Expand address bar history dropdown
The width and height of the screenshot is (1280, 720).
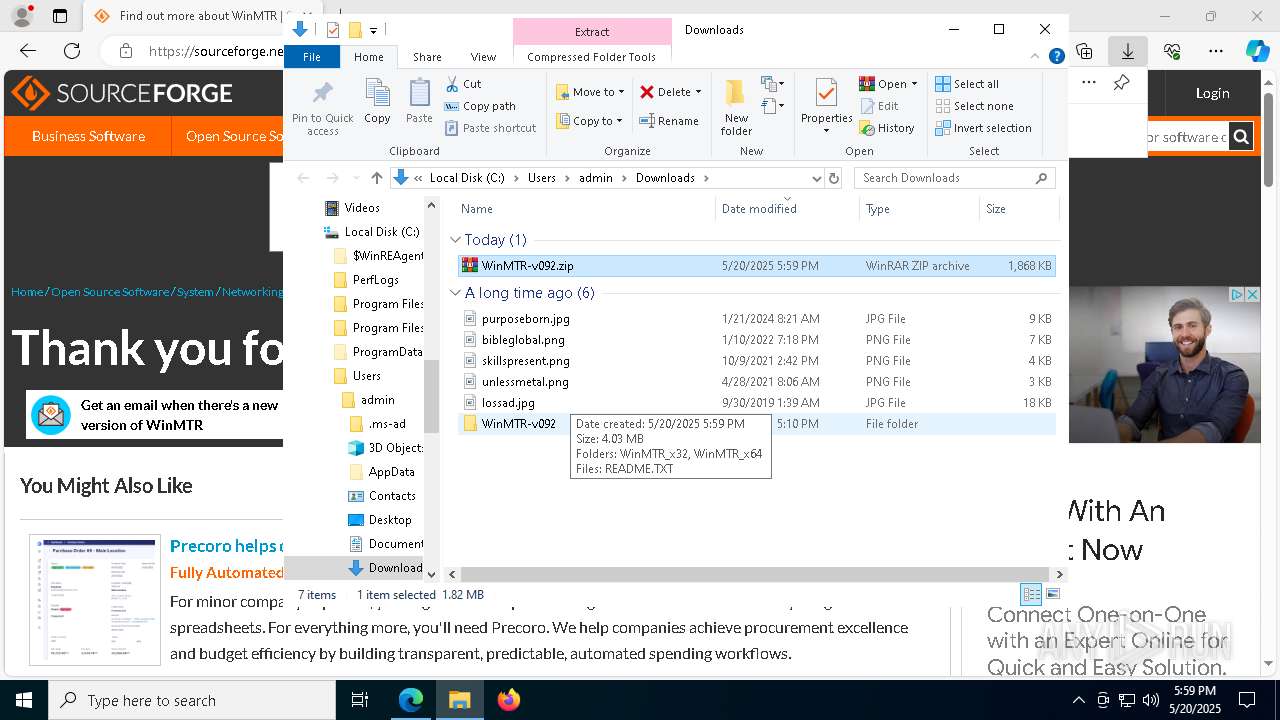click(816, 178)
